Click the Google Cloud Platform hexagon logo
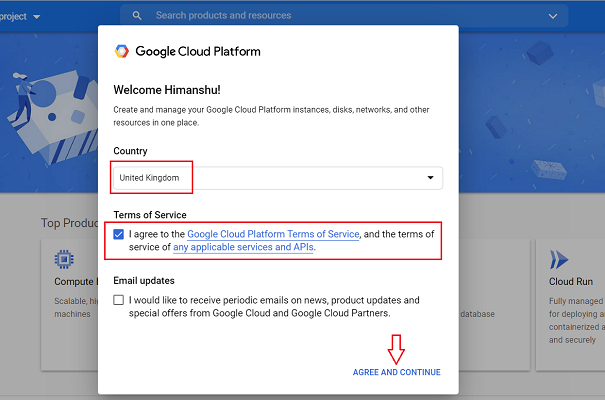Screen dimensions: 605x400 (122, 51)
